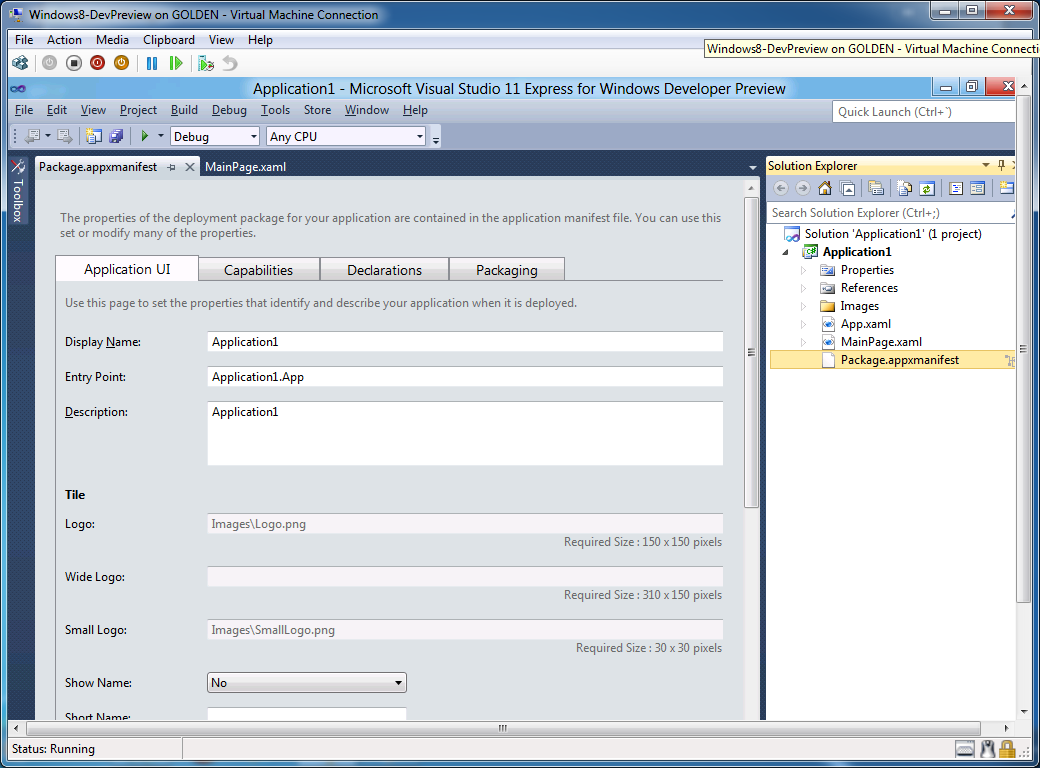Expand the App.xaml node
This screenshot has width=1040, height=768.
click(803, 324)
